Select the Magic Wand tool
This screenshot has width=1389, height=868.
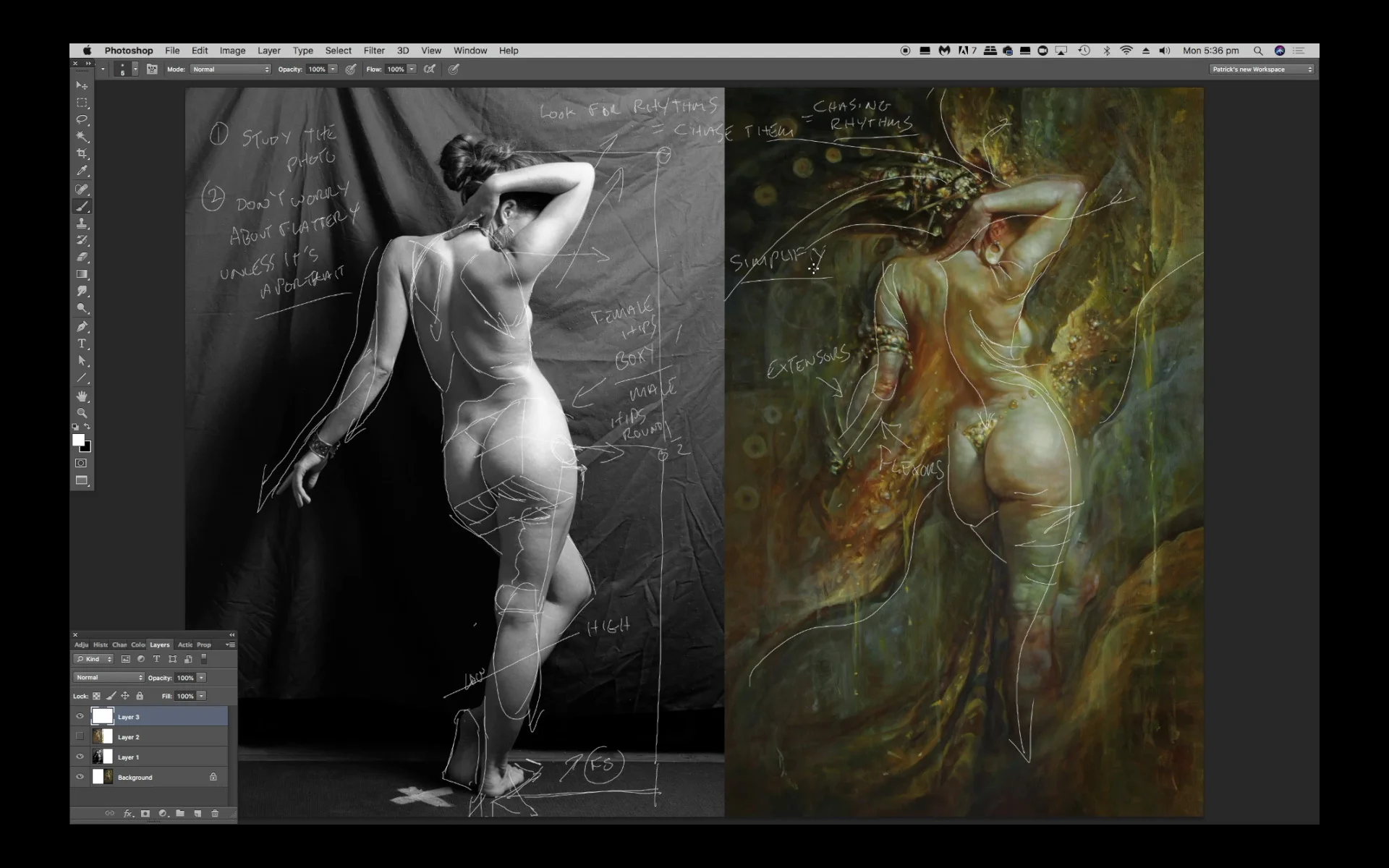coord(82,137)
